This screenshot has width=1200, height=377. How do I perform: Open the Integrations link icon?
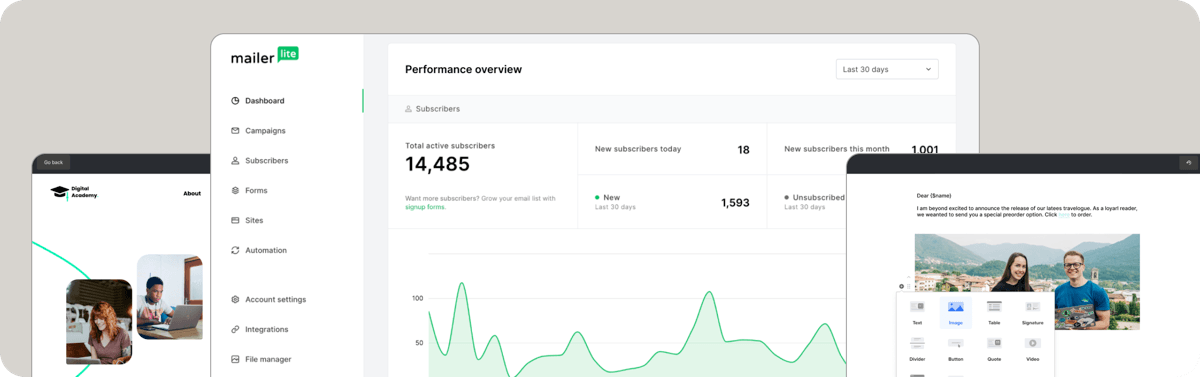(235, 329)
